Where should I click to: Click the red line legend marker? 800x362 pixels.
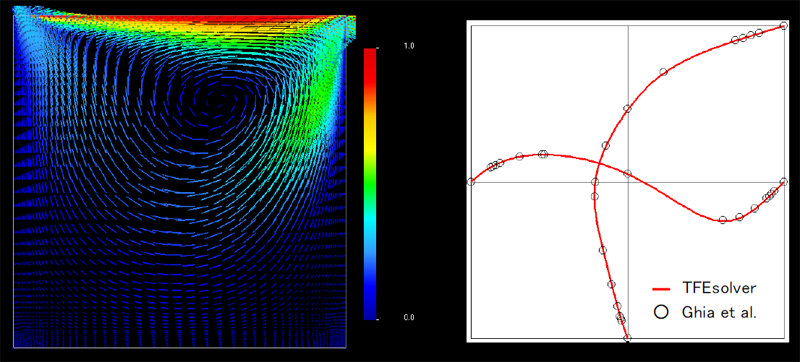tap(661, 289)
